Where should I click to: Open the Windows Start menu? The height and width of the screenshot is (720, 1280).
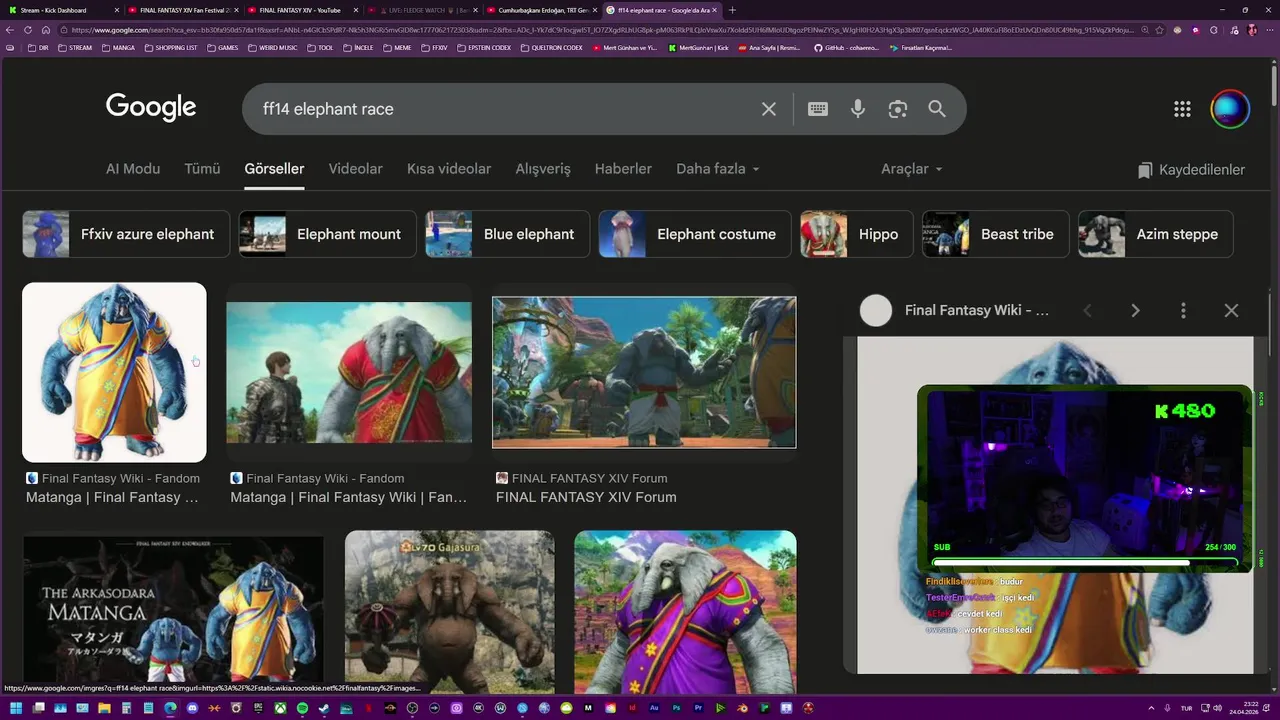pyautogui.click(x=15, y=708)
